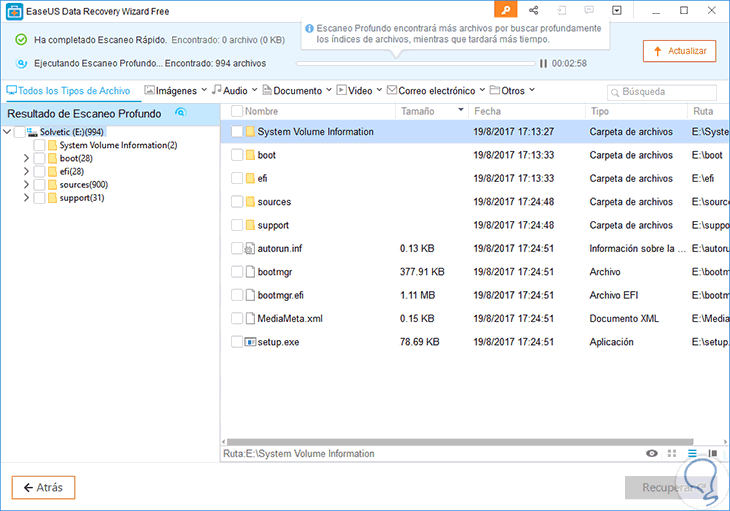Open System Volume Information(2) in tree
The width and height of the screenshot is (730, 511).
tap(118, 145)
